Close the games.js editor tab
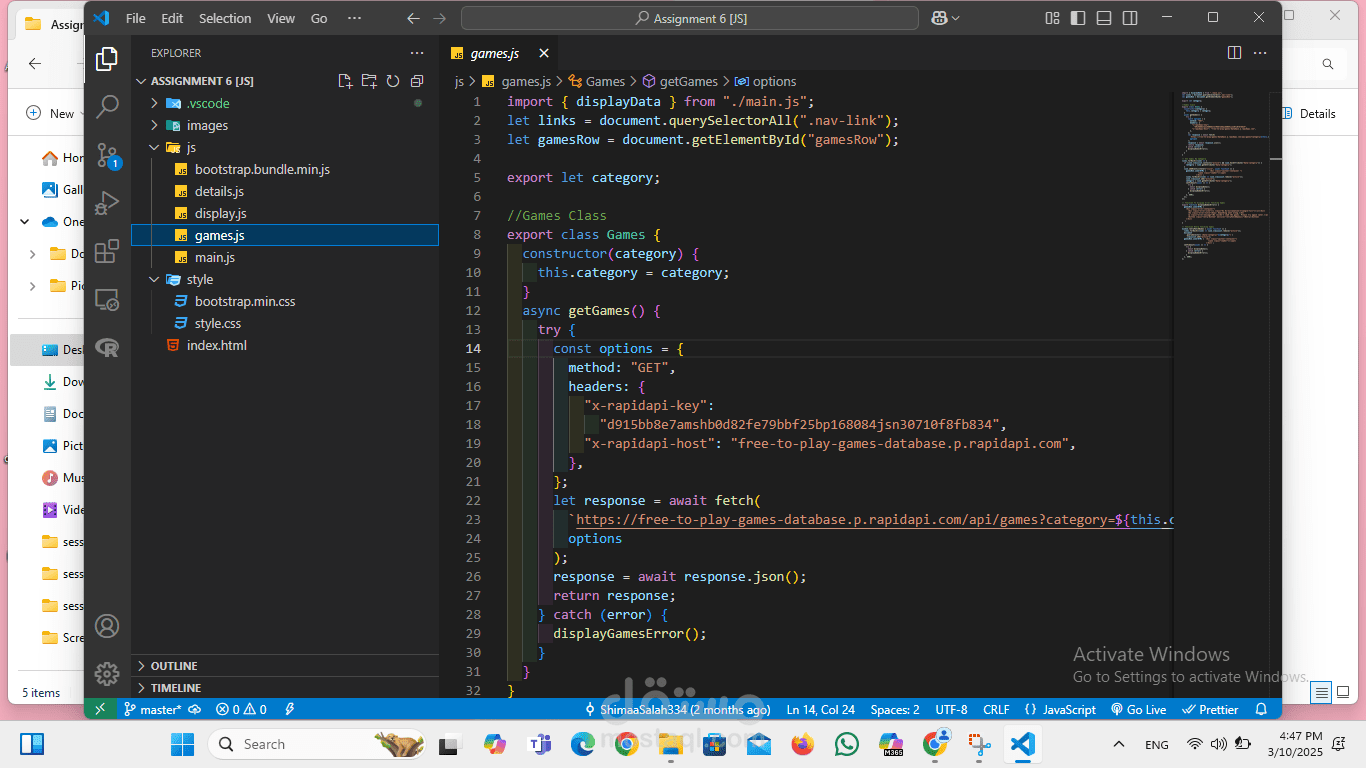Image resolution: width=1366 pixels, height=768 pixels. pos(544,53)
